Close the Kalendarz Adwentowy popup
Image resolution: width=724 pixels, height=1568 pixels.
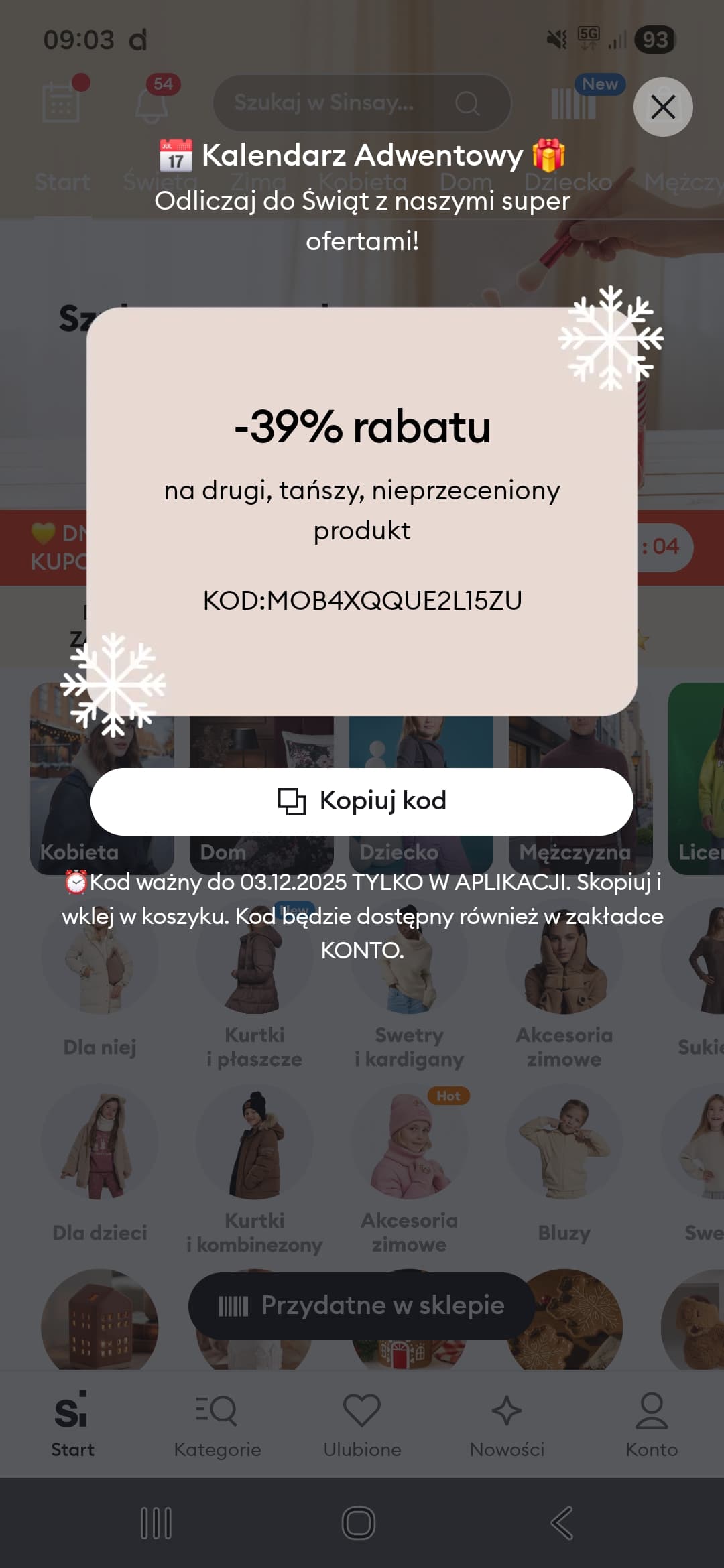click(663, 107)
